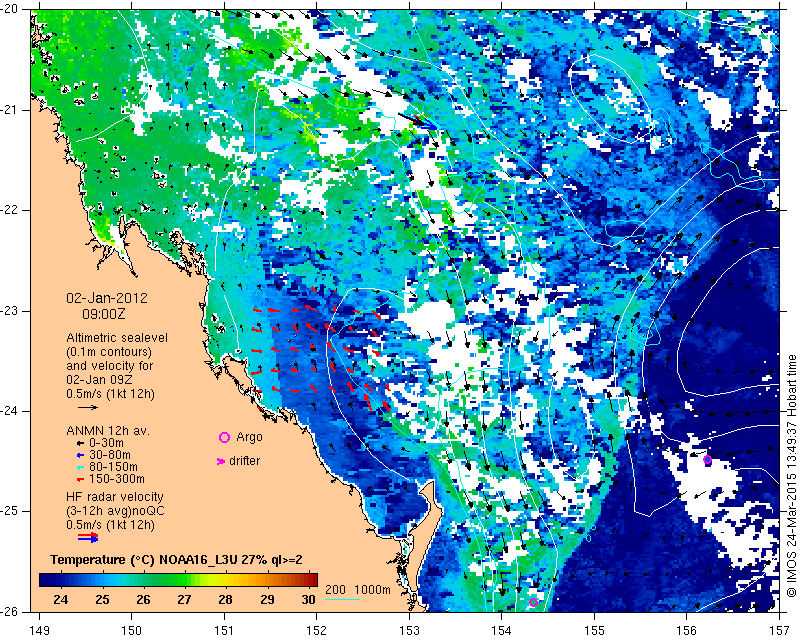Click the cyan 200m contour legend line
The image size is (800, 640).
pyautogui.click(x=342, y=599)
